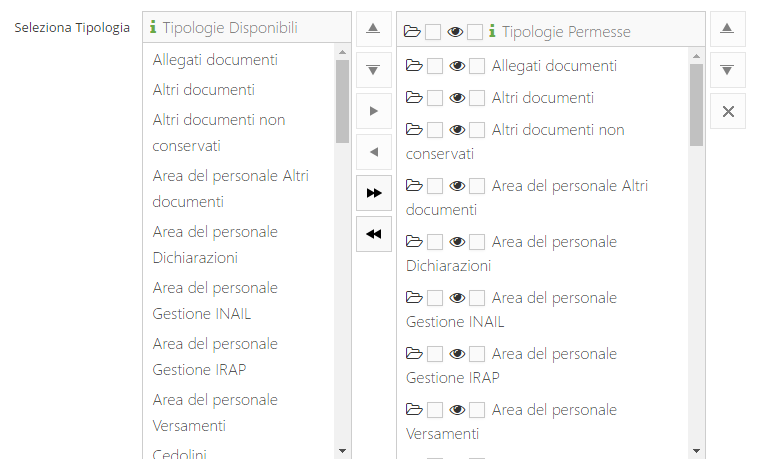The height and width of the screenshot is (459, 784).
Task: Click folder icon of Area del personale Gestione IRAP
Action: click(414, 354)
